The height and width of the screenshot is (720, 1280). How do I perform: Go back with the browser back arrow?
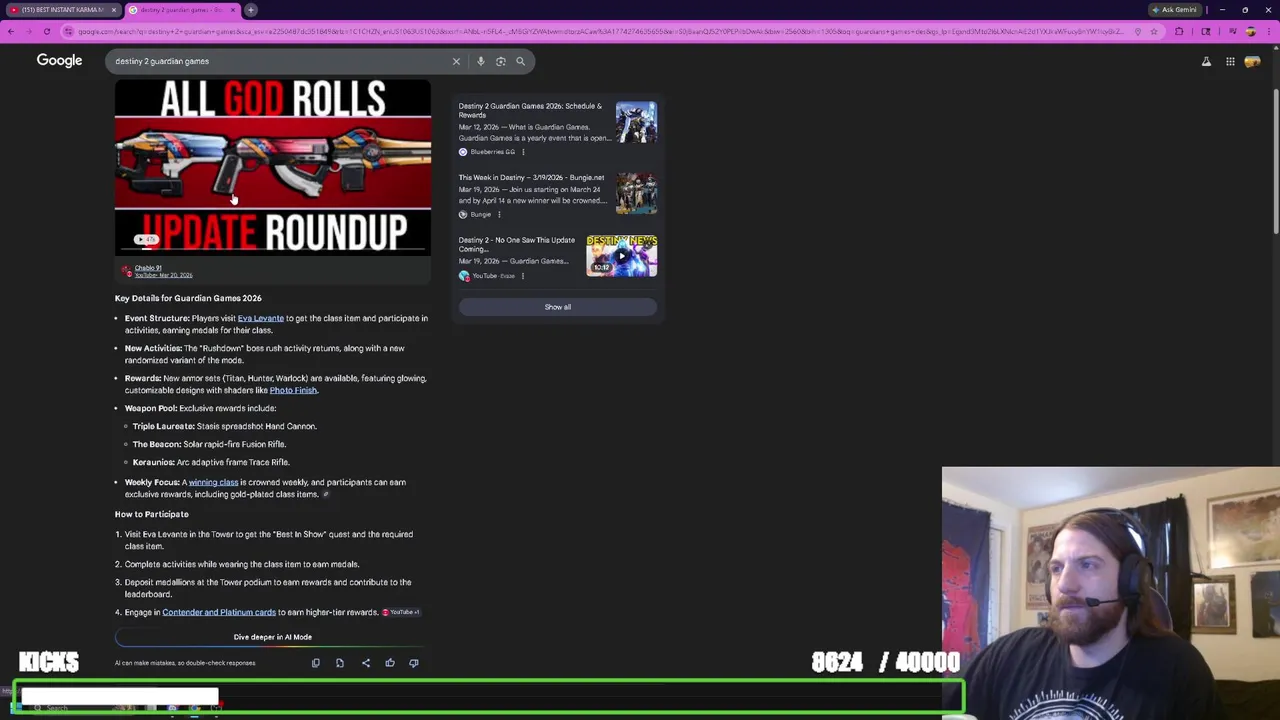point(11,31)
